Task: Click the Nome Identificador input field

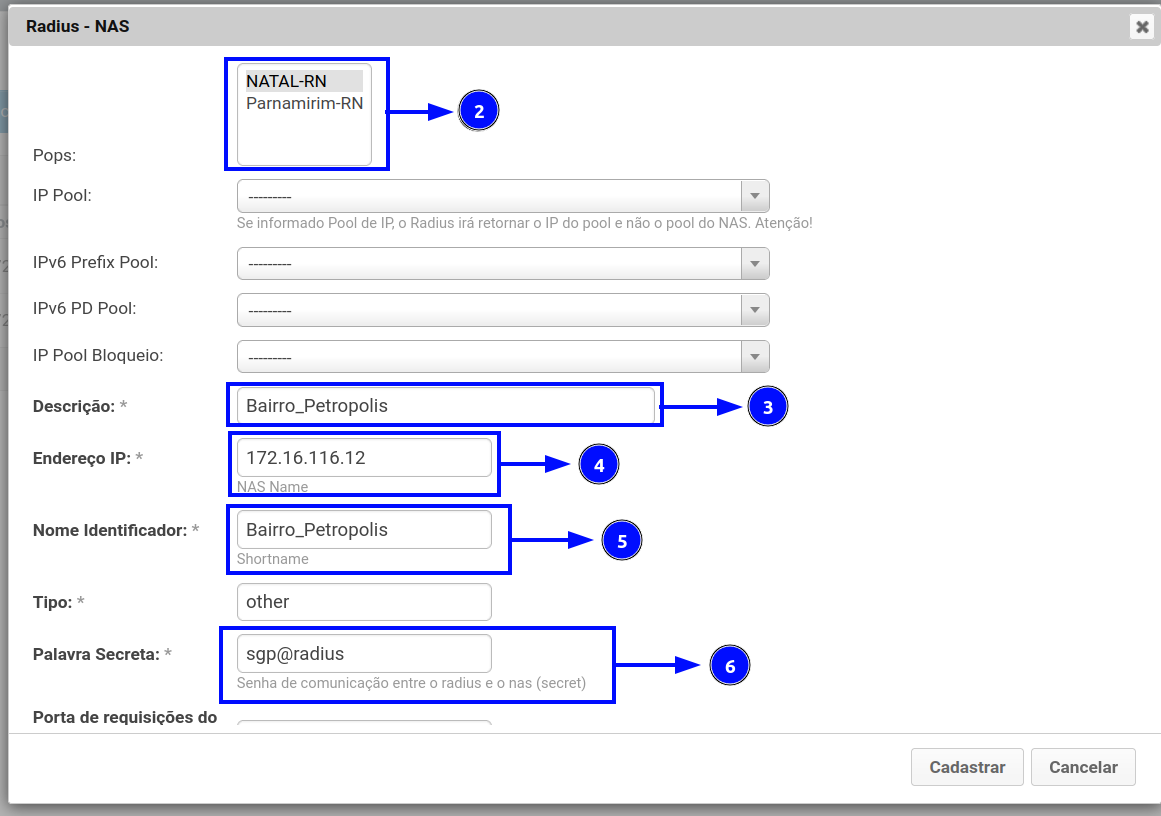Action: tap(364, 530)
